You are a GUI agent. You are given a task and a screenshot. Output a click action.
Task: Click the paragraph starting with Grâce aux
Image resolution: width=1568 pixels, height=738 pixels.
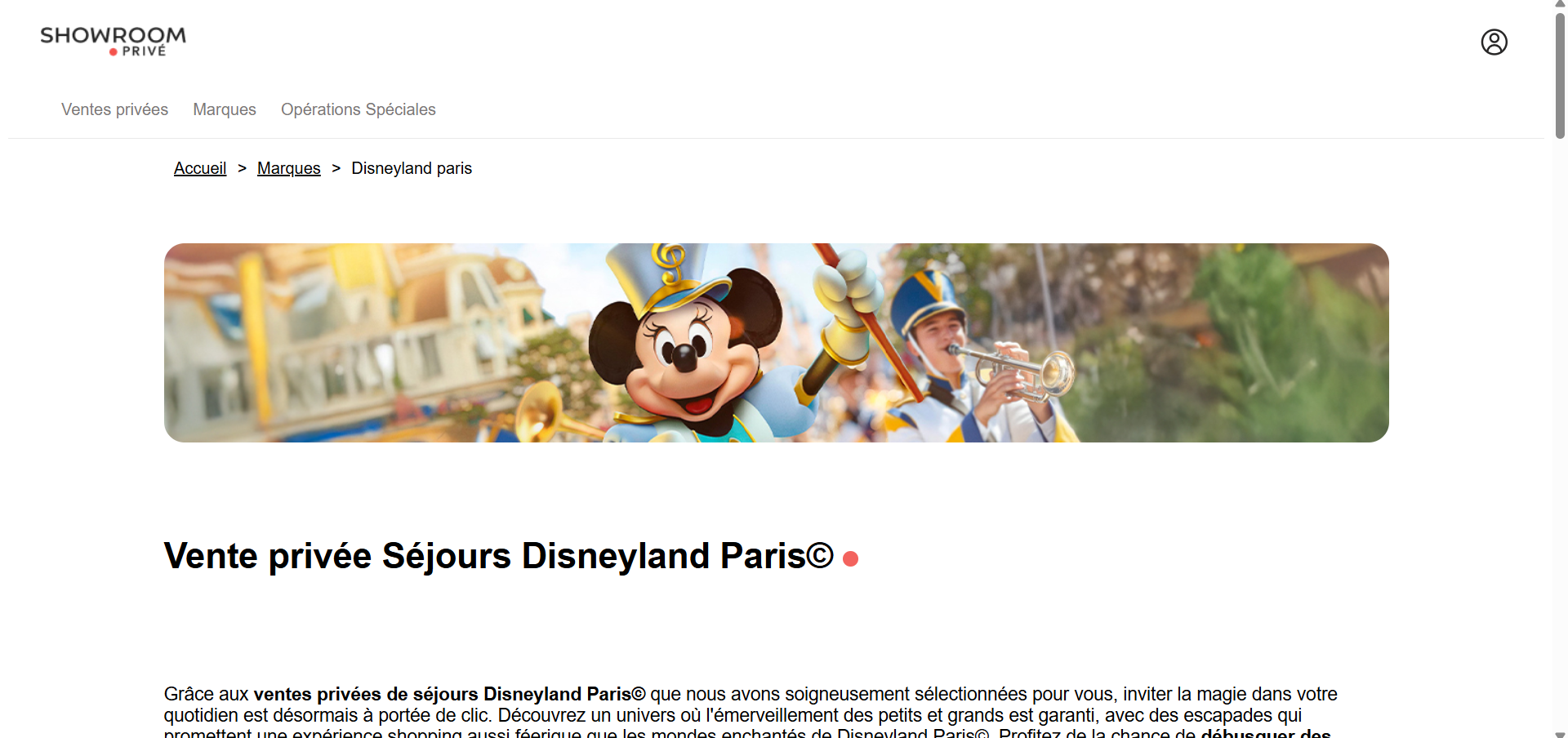click(x=751, y=711)
